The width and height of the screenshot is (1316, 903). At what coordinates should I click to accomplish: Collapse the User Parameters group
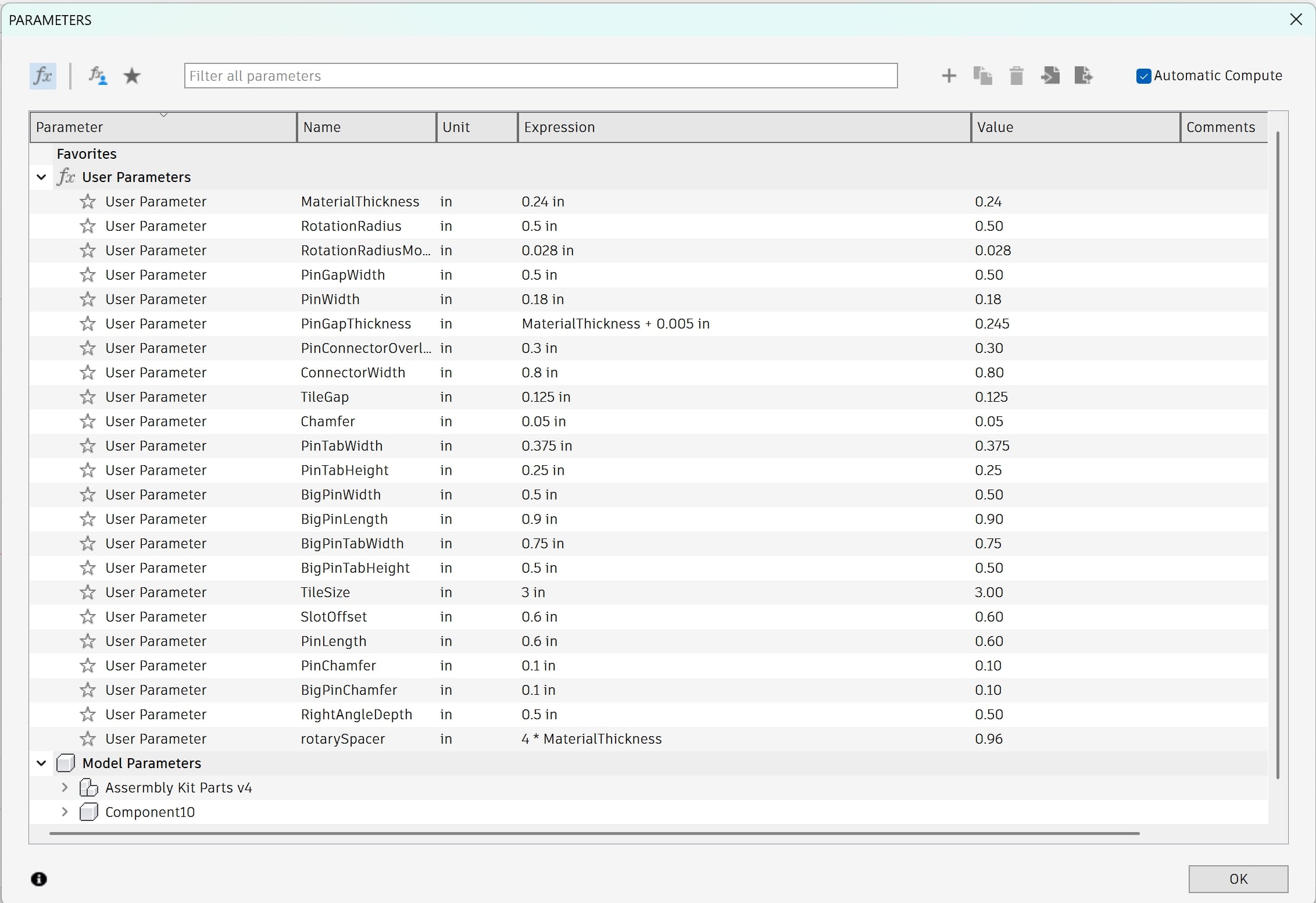tap(41, 177)
